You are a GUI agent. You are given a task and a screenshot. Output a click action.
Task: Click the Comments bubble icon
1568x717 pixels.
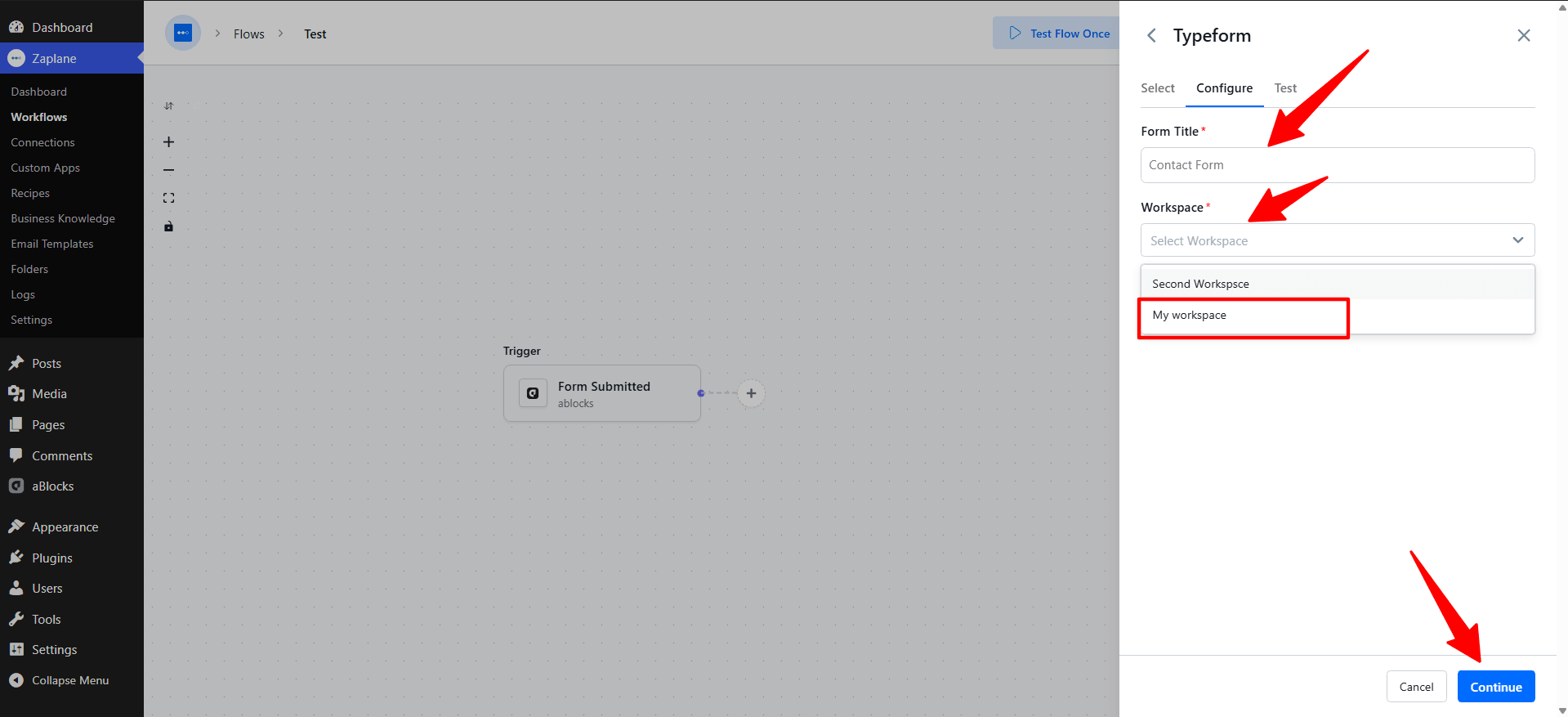(16, 455)
